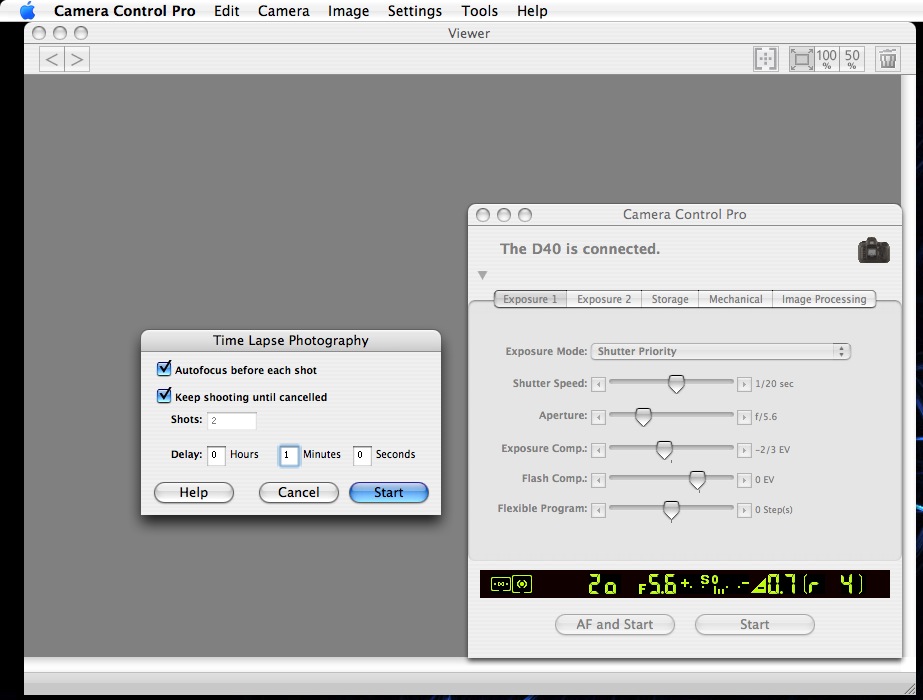Click Start button in Camera Control Pro
923x700 pixels.
tap(755, 625)
